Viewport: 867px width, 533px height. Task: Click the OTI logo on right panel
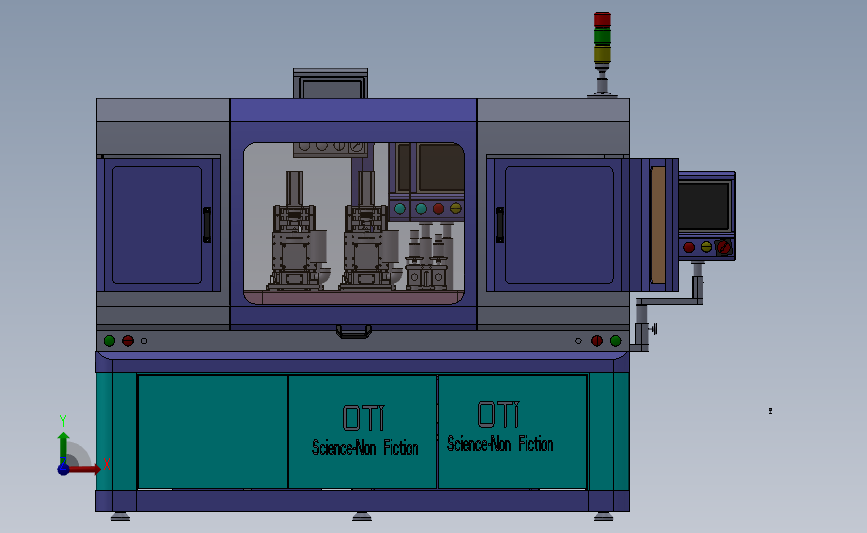[499, 414]
